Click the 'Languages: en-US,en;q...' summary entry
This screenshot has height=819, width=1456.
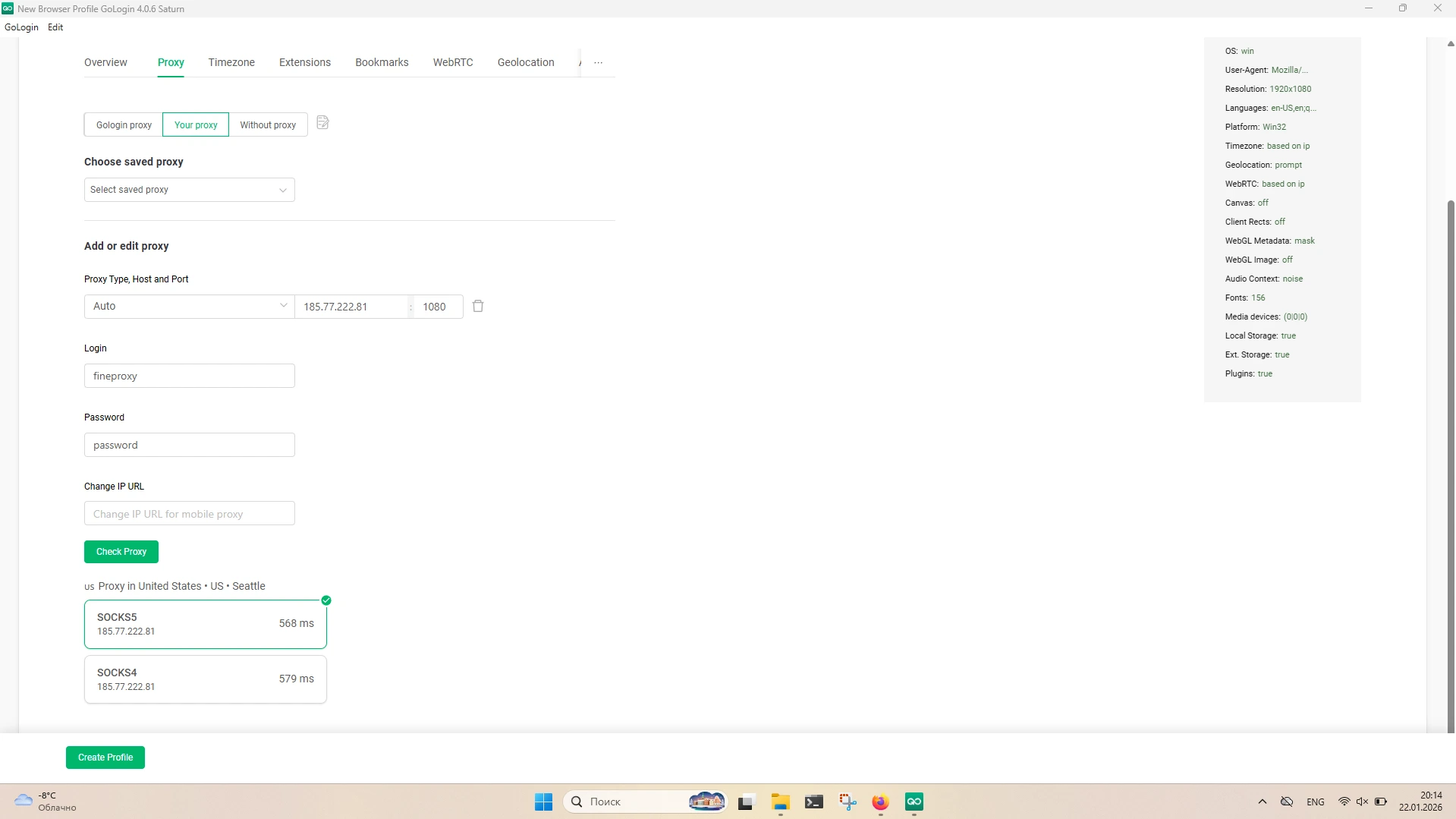coord(1270,108)
